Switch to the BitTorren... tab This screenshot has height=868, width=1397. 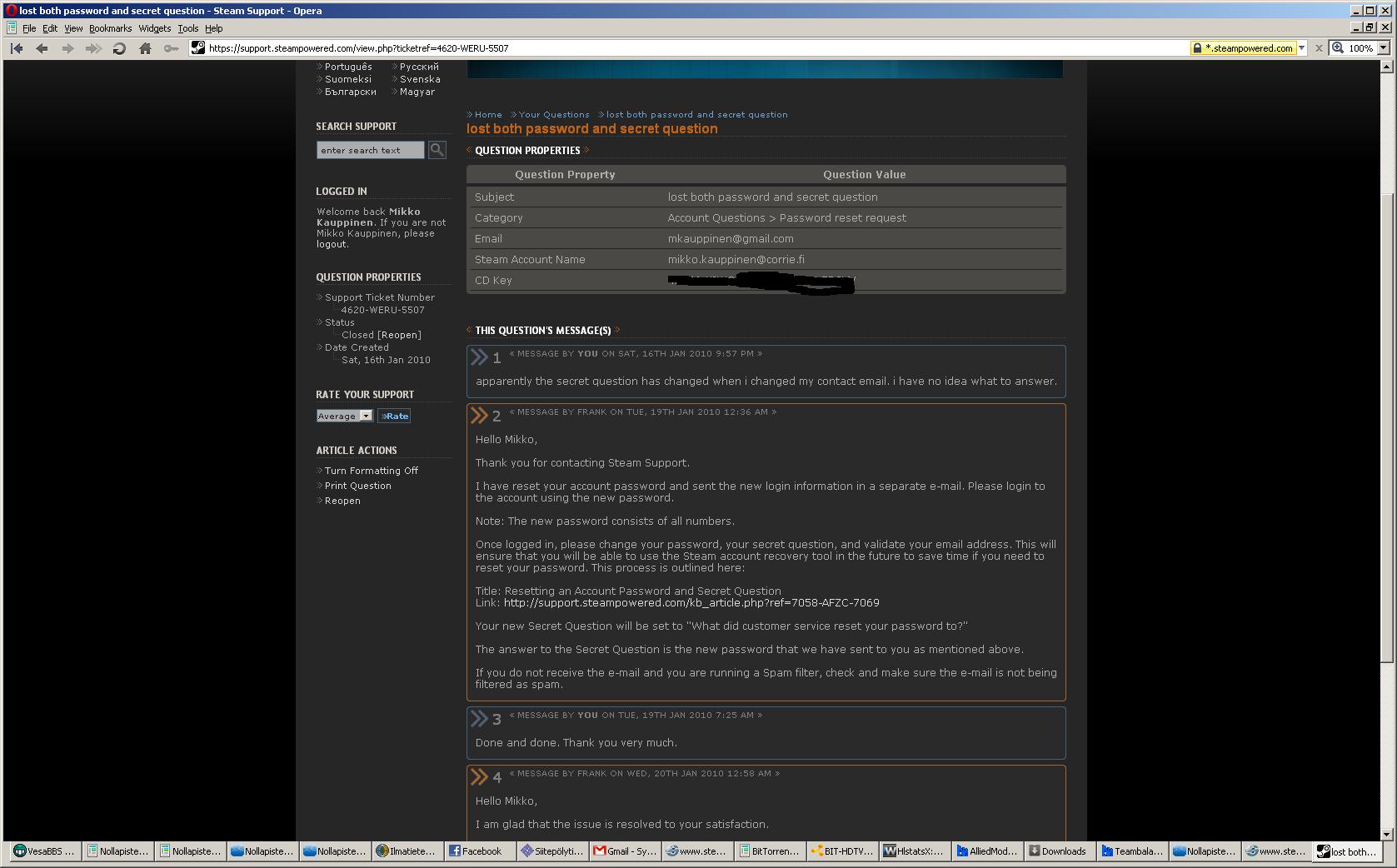click(x=769, y=851)
